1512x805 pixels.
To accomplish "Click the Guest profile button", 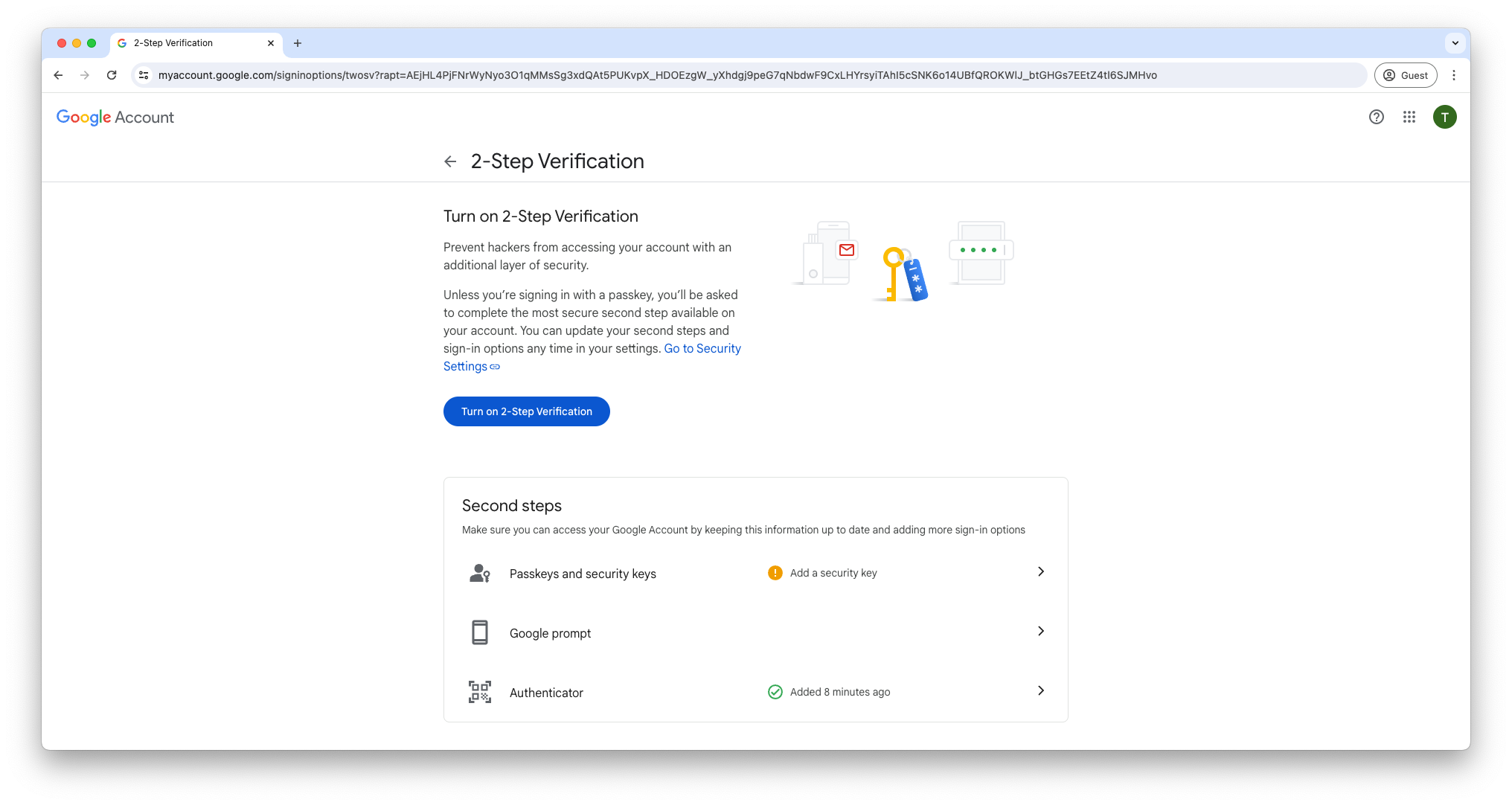I will tap(1405, 75).
